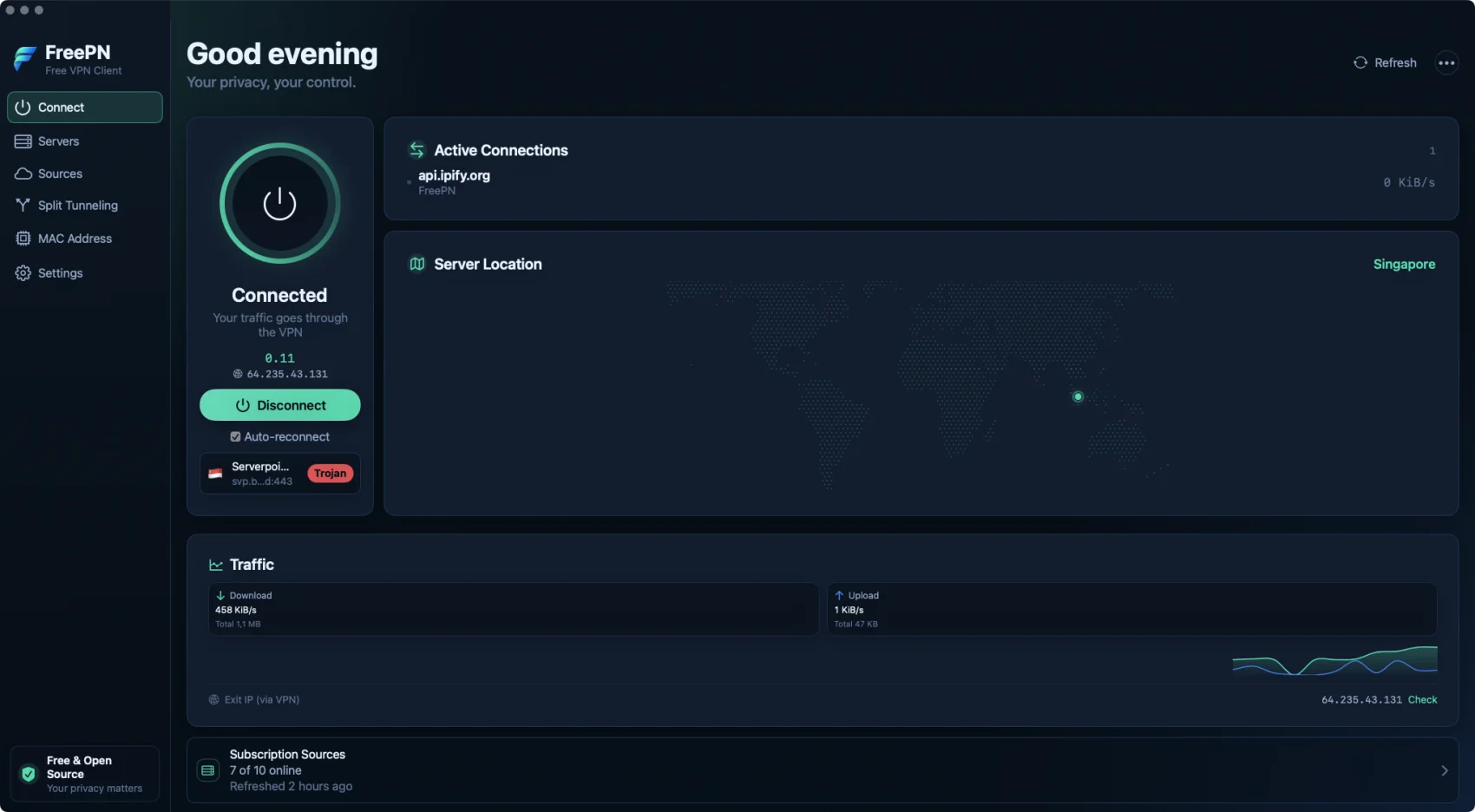Screen dimensions: 1475x812
Task: Select the Serverpoi... server name
Action: coord(260,467)
